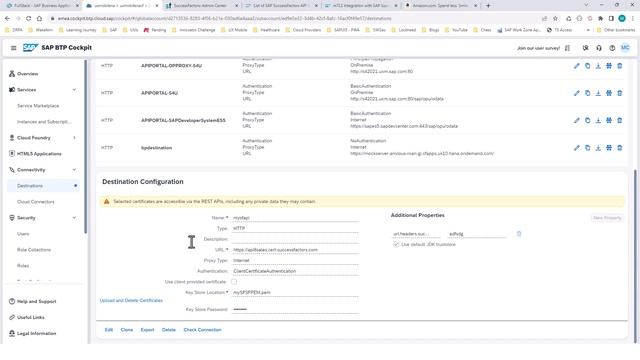Export the bpdestination entry with its download icon
640x360 pixels.
[x=598, y=148]
